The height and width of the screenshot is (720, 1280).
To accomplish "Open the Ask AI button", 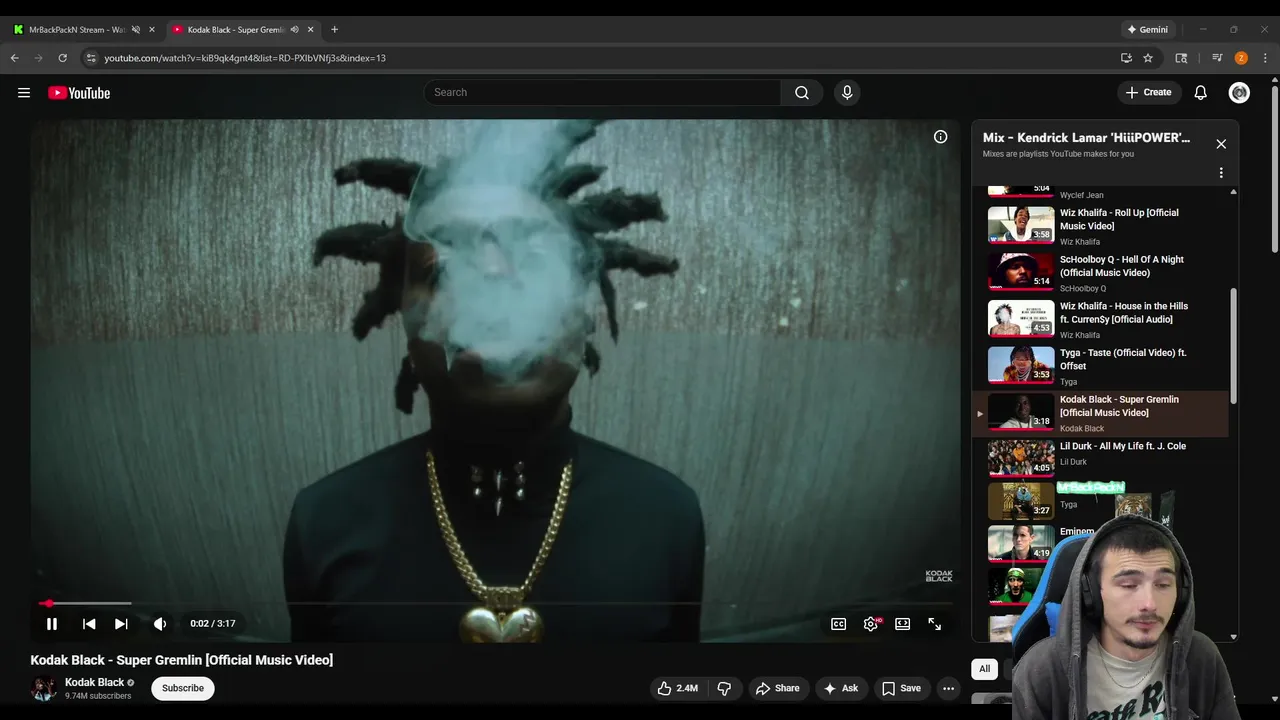I will point(840,688).
